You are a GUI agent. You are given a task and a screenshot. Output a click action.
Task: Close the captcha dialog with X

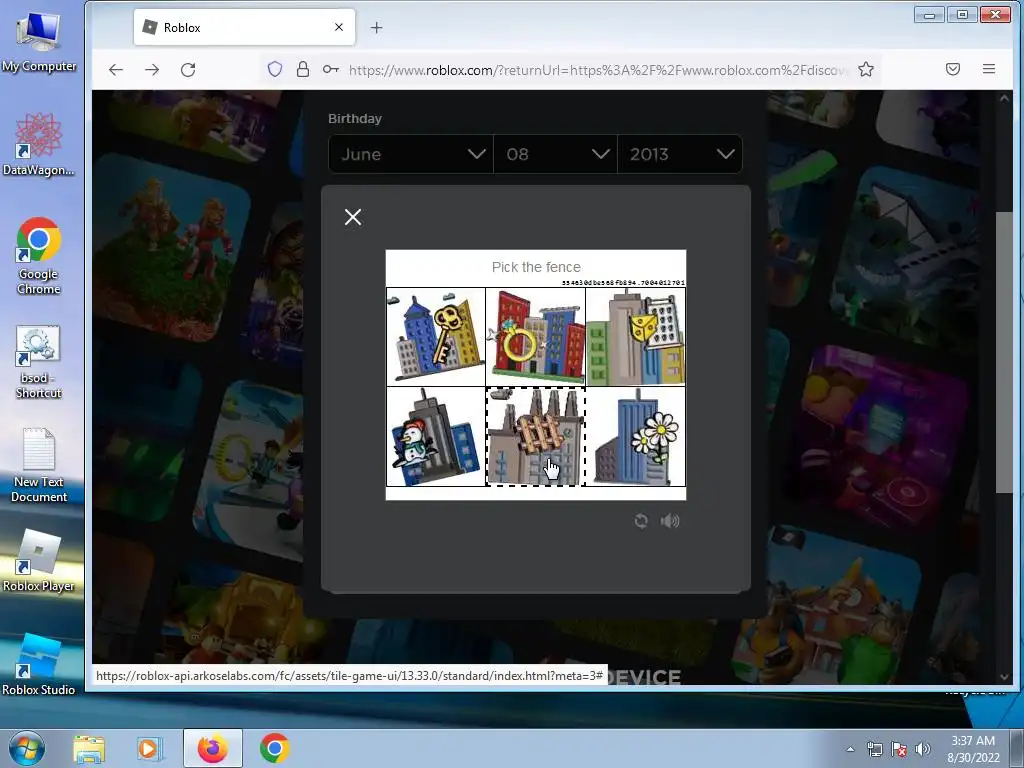pos(353,217)
